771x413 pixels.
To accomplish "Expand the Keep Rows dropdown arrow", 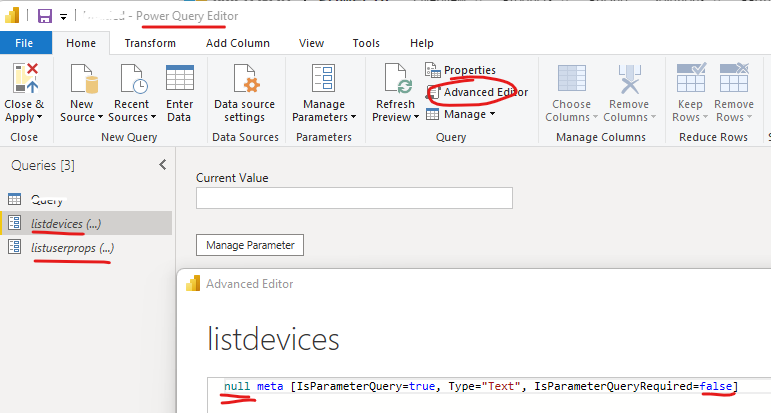I will [705, 117].
